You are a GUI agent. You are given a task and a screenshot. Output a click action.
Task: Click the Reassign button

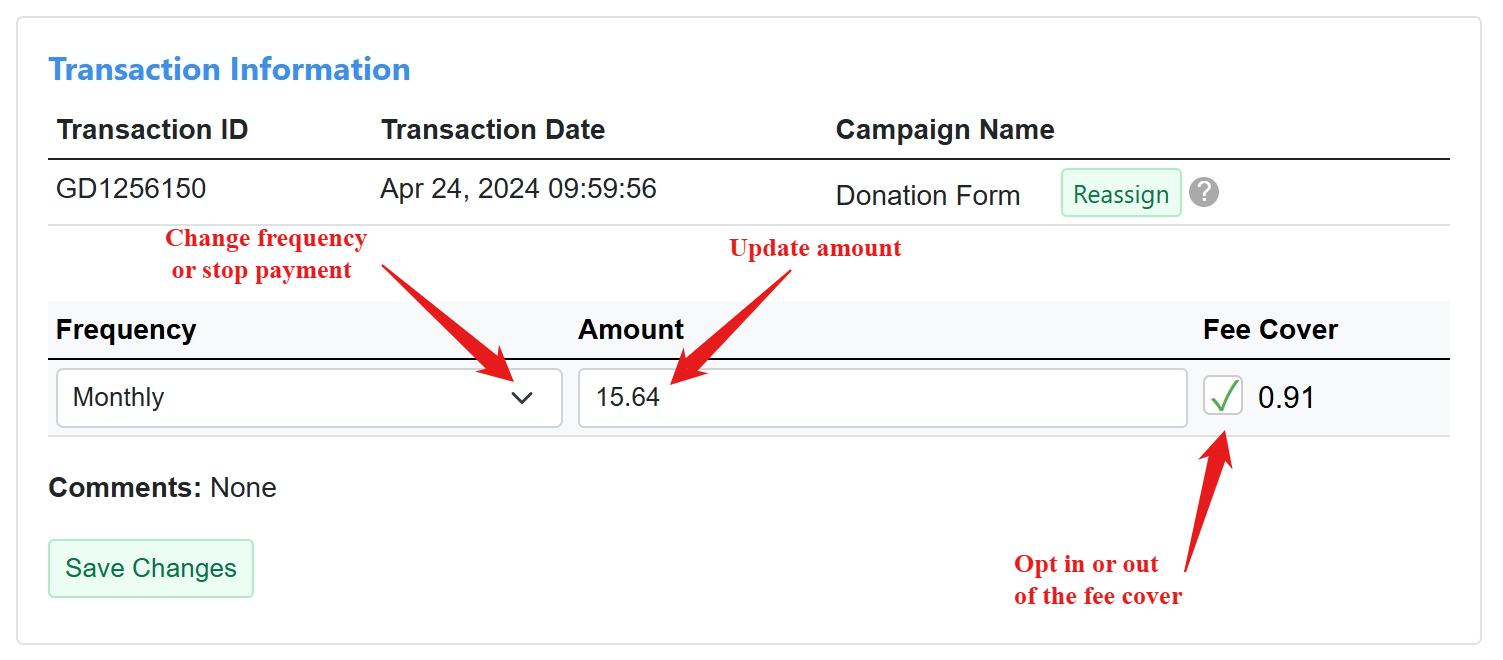click(1121, 193)
